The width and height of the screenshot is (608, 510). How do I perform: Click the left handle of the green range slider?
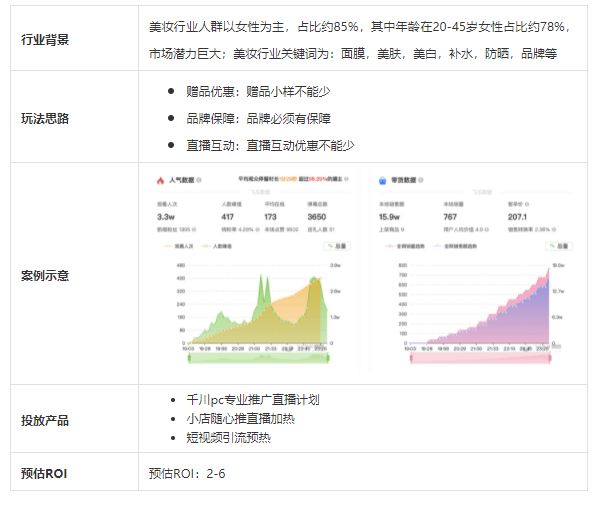coord(189,358)
